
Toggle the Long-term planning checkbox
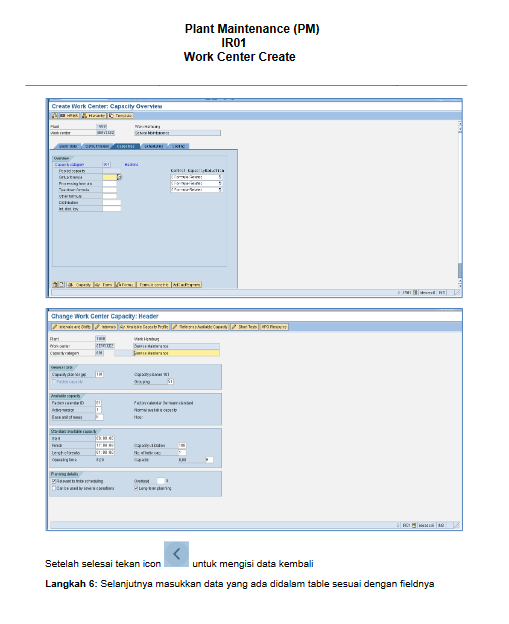point(136,488)
